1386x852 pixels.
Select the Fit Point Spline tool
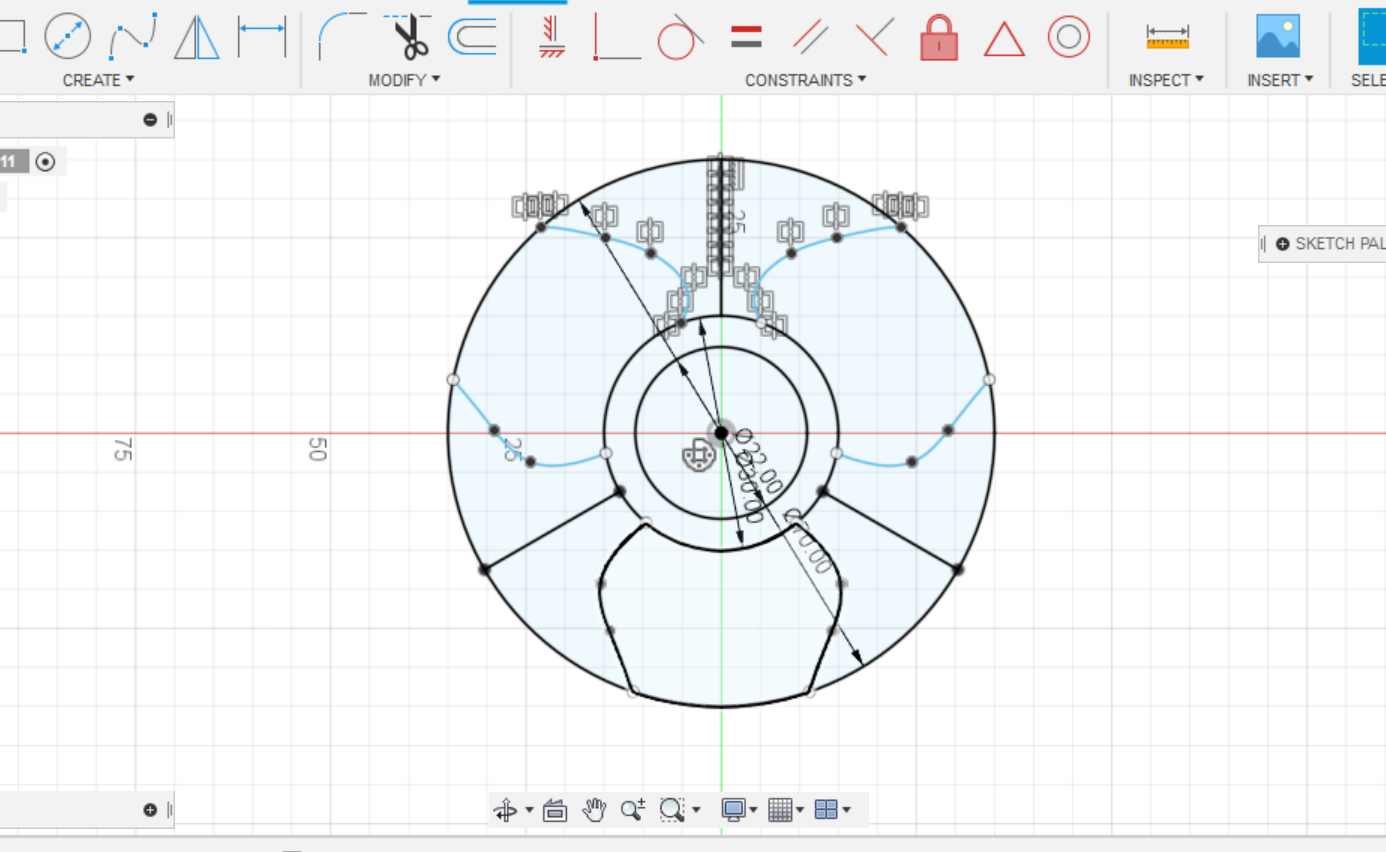click(x=133, y=37)
